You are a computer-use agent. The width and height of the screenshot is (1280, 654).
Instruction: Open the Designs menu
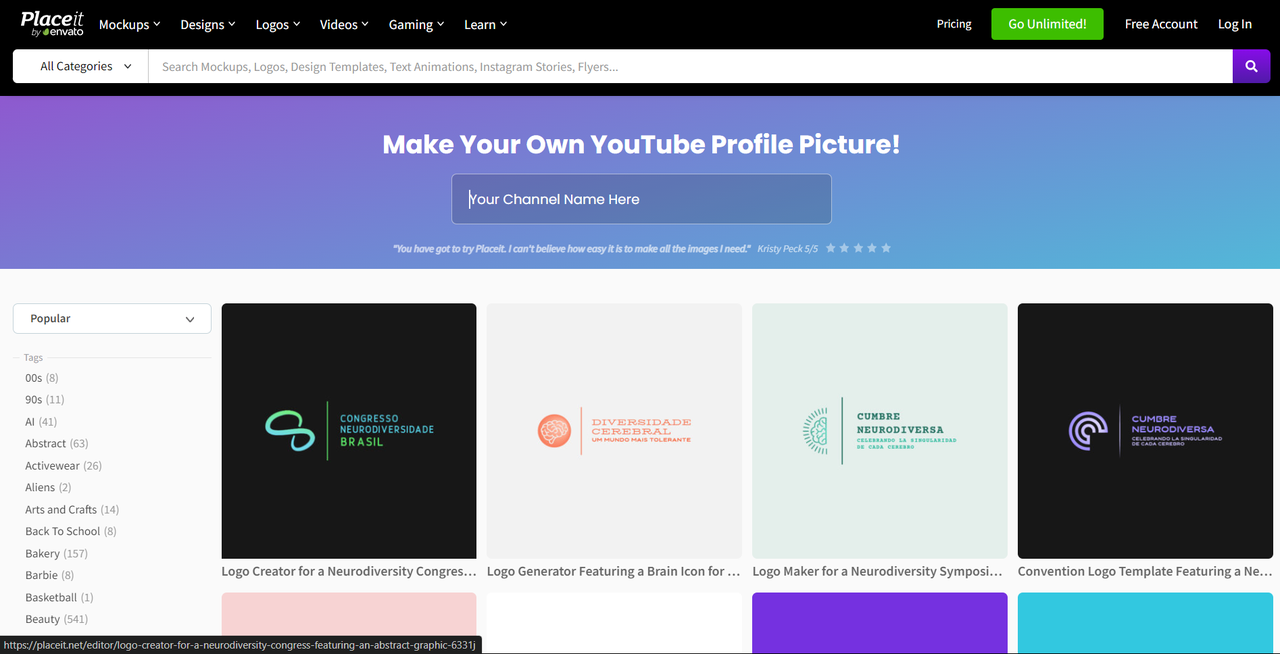click(208, 24)
